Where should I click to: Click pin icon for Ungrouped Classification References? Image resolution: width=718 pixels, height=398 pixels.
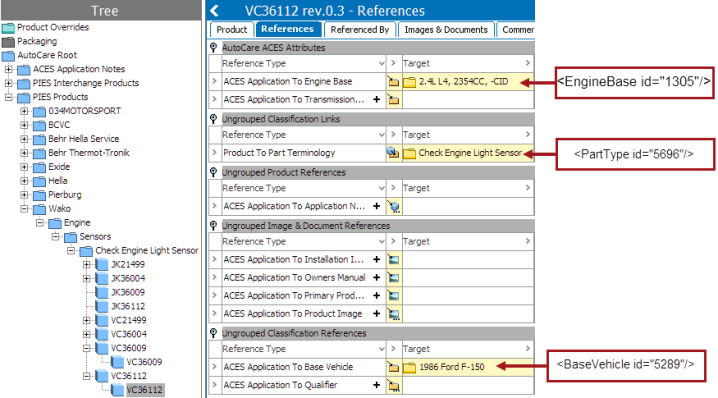[x=213, y=333]
